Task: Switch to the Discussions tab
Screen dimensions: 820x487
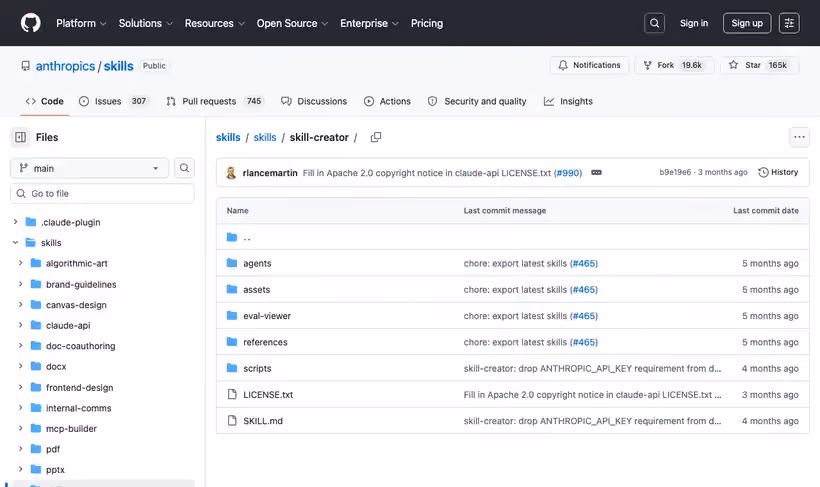Action: tap(314, 101)
